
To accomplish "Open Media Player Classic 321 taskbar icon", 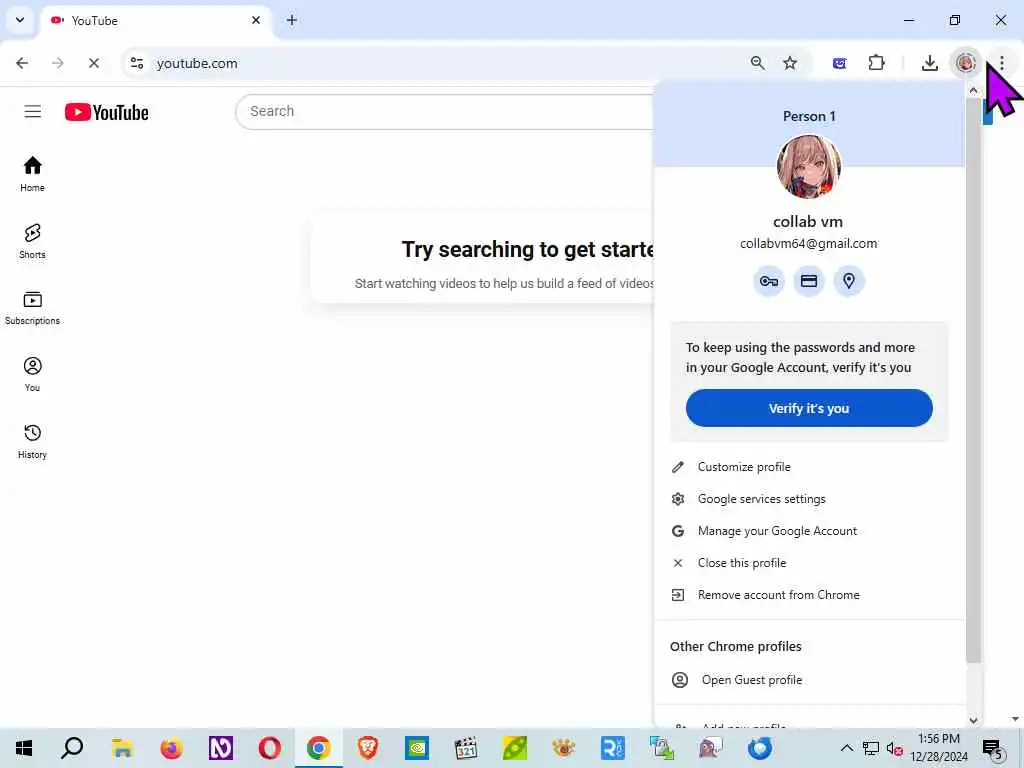I will pos(466,748).
